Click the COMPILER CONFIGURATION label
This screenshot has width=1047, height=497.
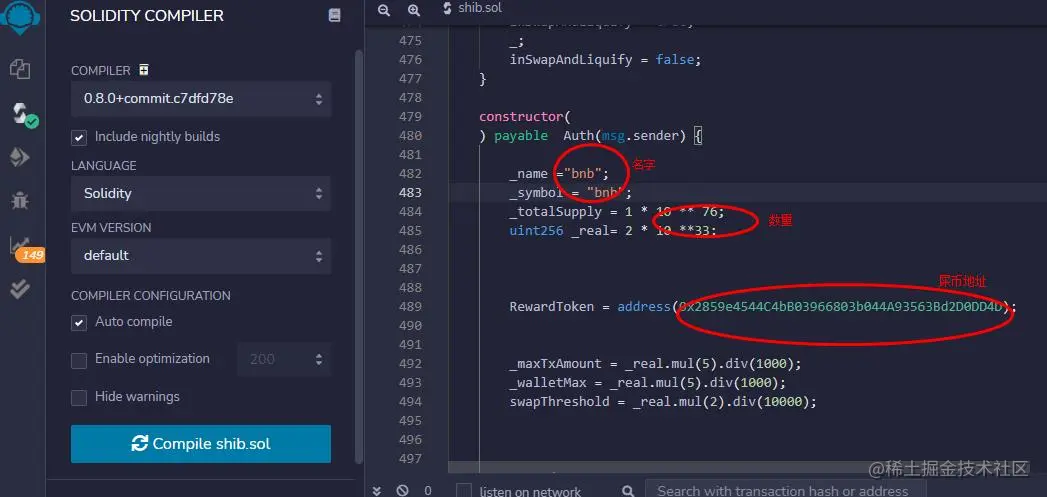[151, 295]
